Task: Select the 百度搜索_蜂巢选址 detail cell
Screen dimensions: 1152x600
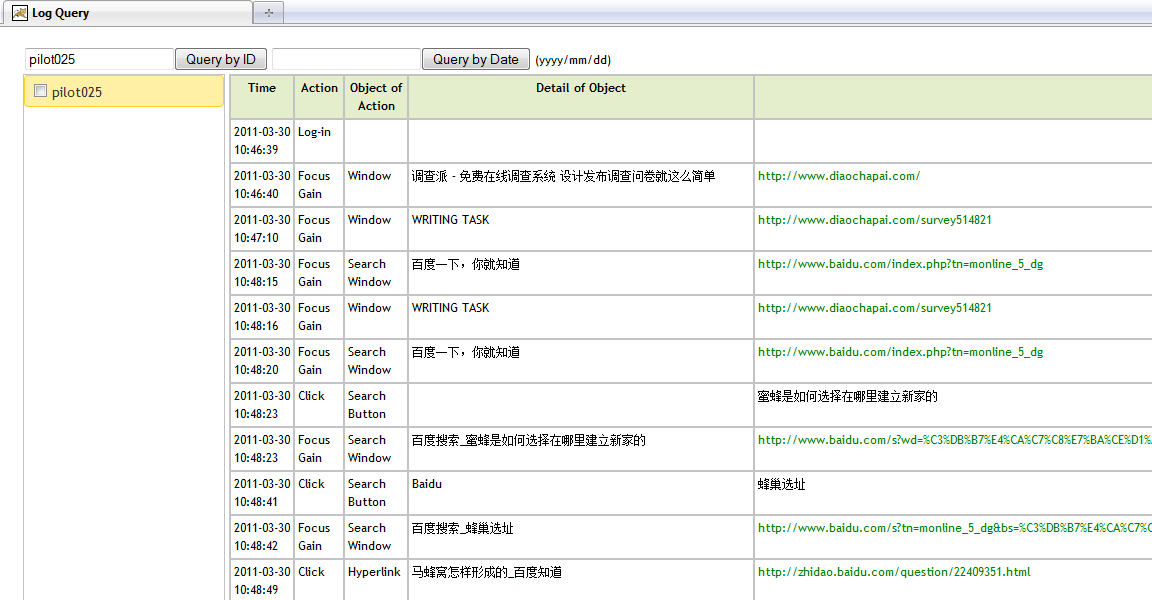Action: [x=580, y=537]
